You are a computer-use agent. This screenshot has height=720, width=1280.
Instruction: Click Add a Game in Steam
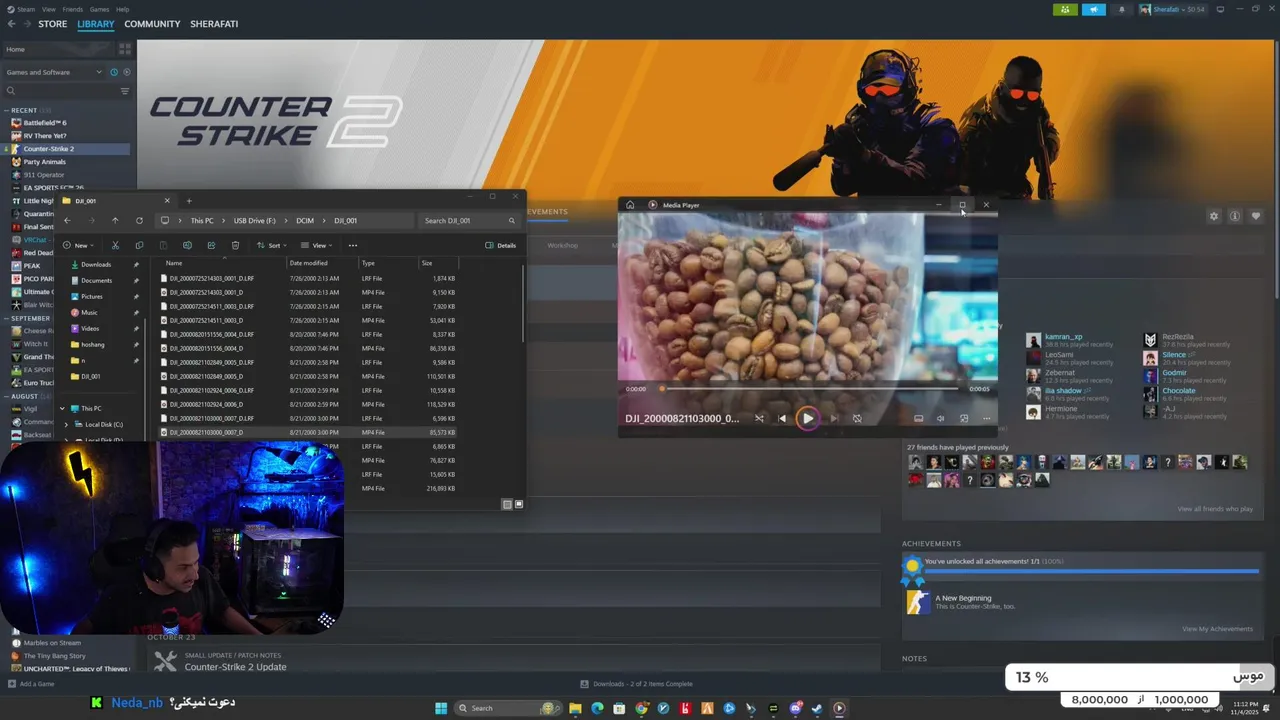(31, 684)
